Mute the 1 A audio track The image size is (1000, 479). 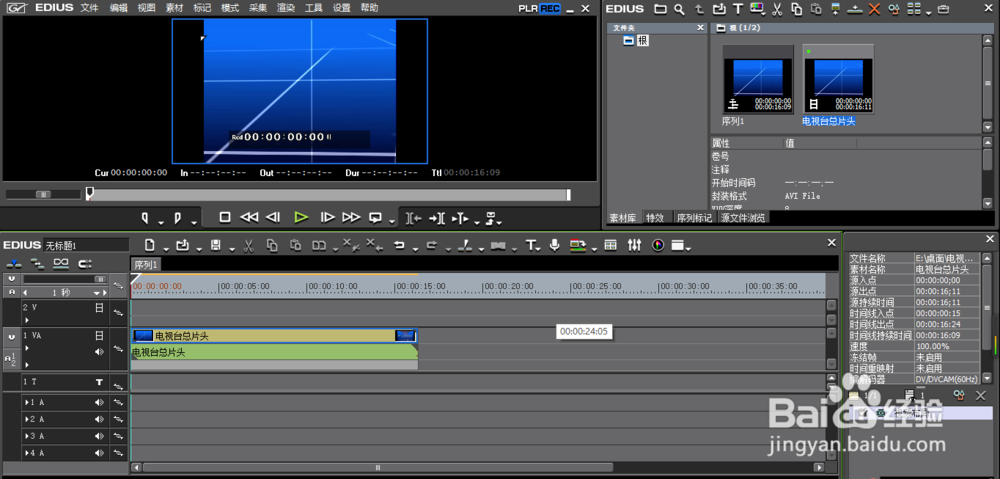click(99, 402)
